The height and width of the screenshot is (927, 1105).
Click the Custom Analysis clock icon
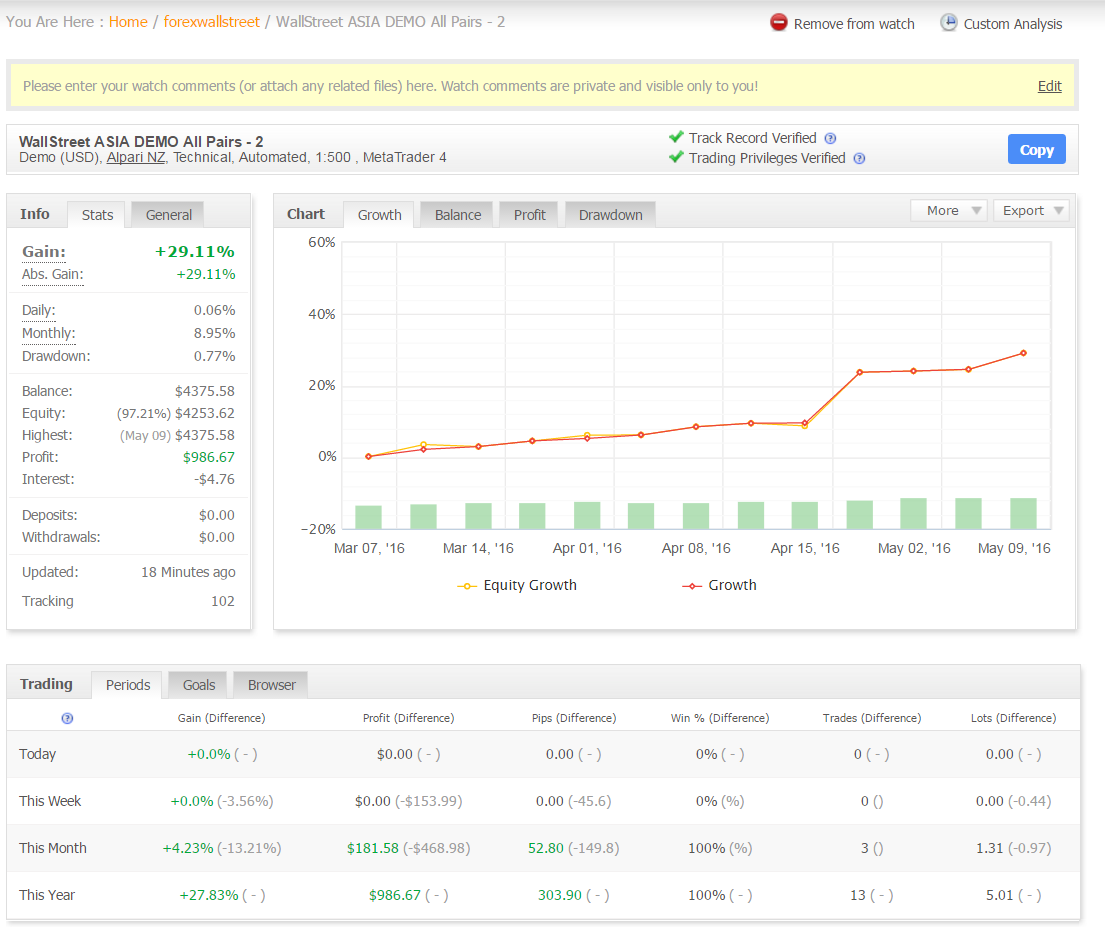pyautogui.click(x=949, y=23)
